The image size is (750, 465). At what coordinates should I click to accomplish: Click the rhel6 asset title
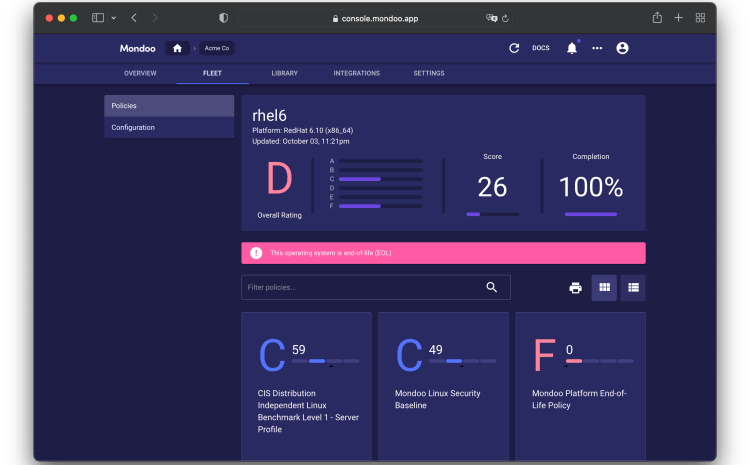pyautogui.click(x=269, y=116)
